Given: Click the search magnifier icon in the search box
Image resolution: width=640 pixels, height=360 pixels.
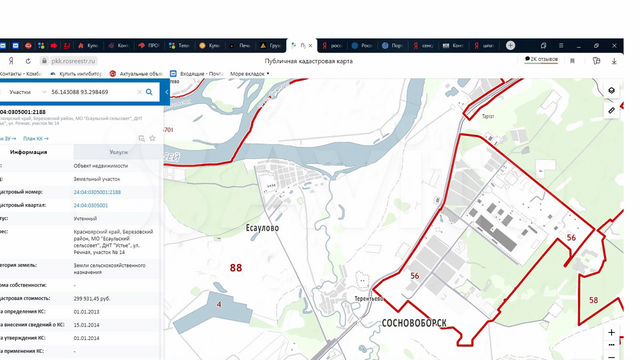Looking at the screenshot, I should (x=149, y=92).
